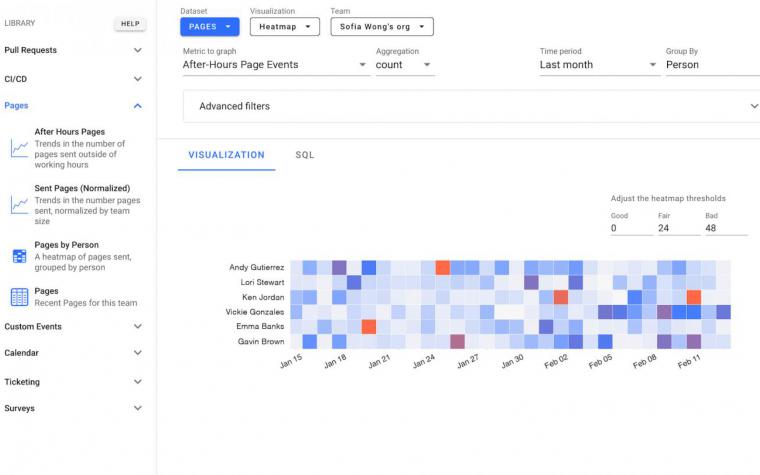Collapse the Pages section chevron

coord(138,106)
